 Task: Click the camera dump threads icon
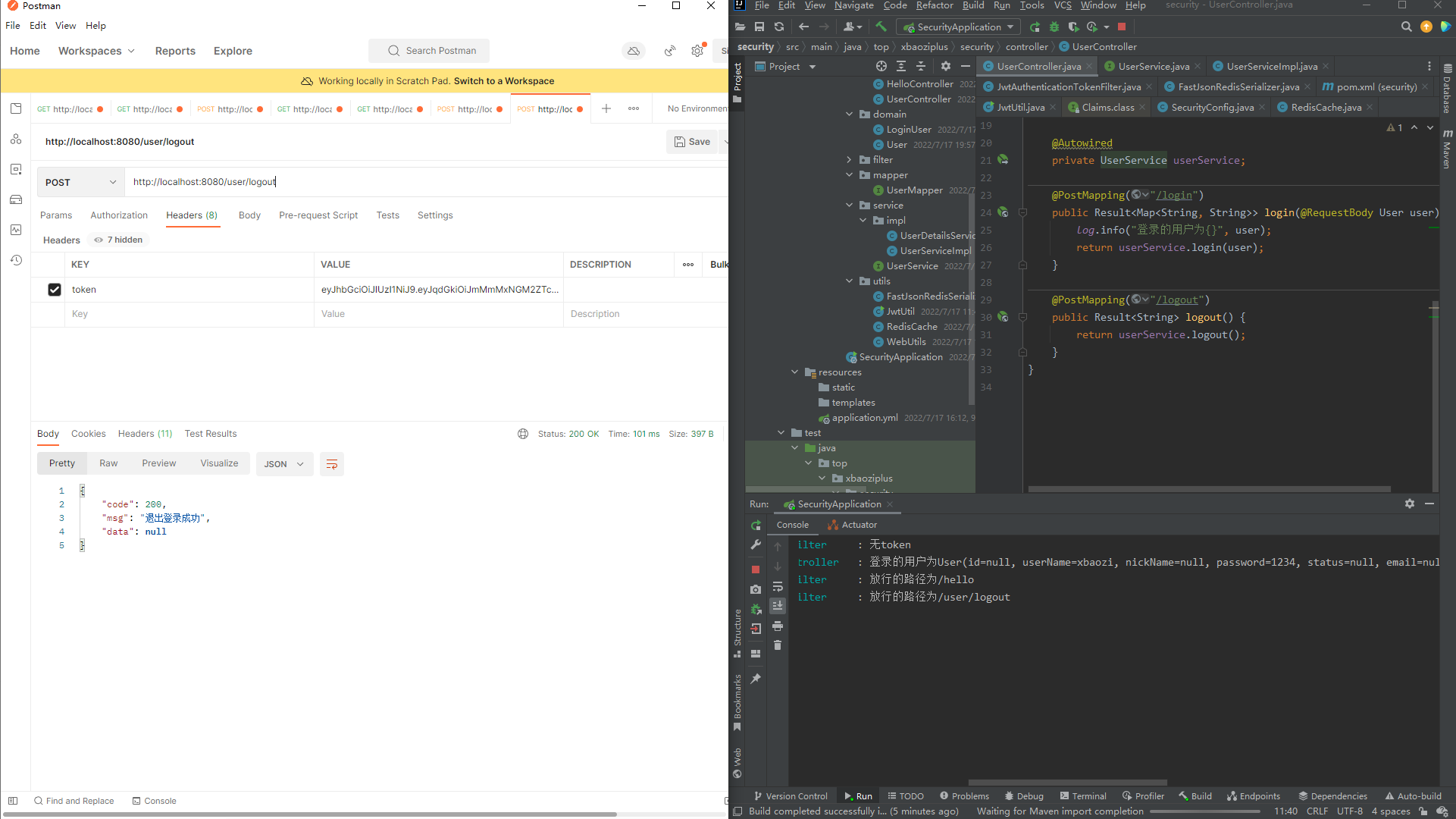[756, 589]
